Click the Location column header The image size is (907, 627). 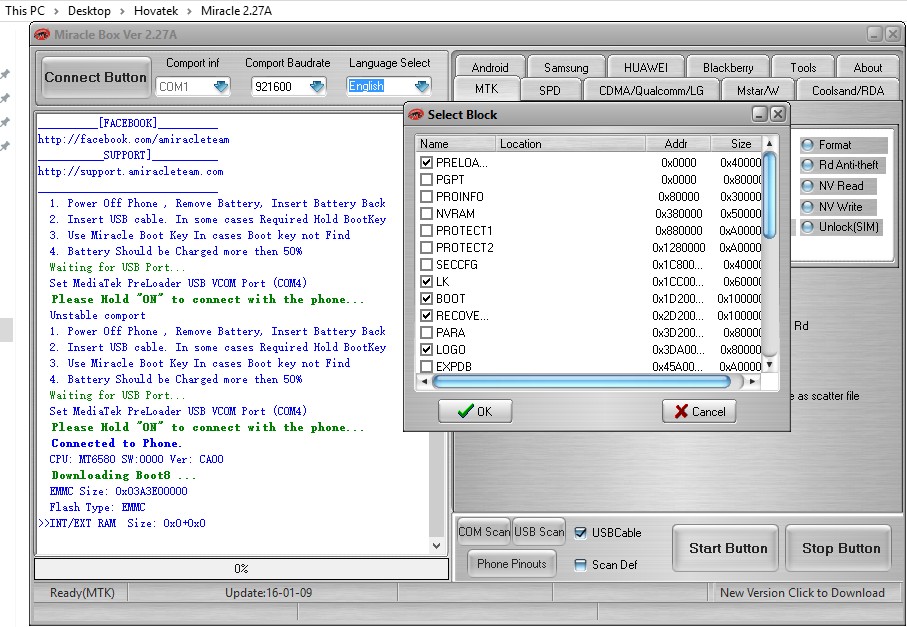pos(570,144)
